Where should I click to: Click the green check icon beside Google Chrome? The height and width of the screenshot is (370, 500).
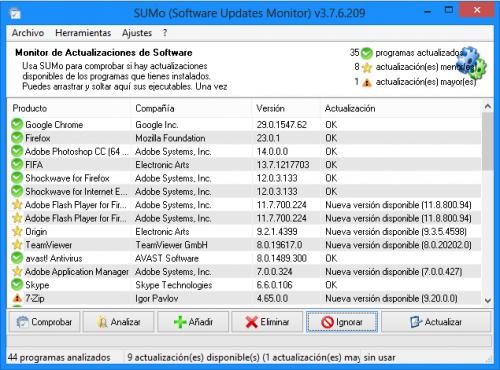(17, 124)
